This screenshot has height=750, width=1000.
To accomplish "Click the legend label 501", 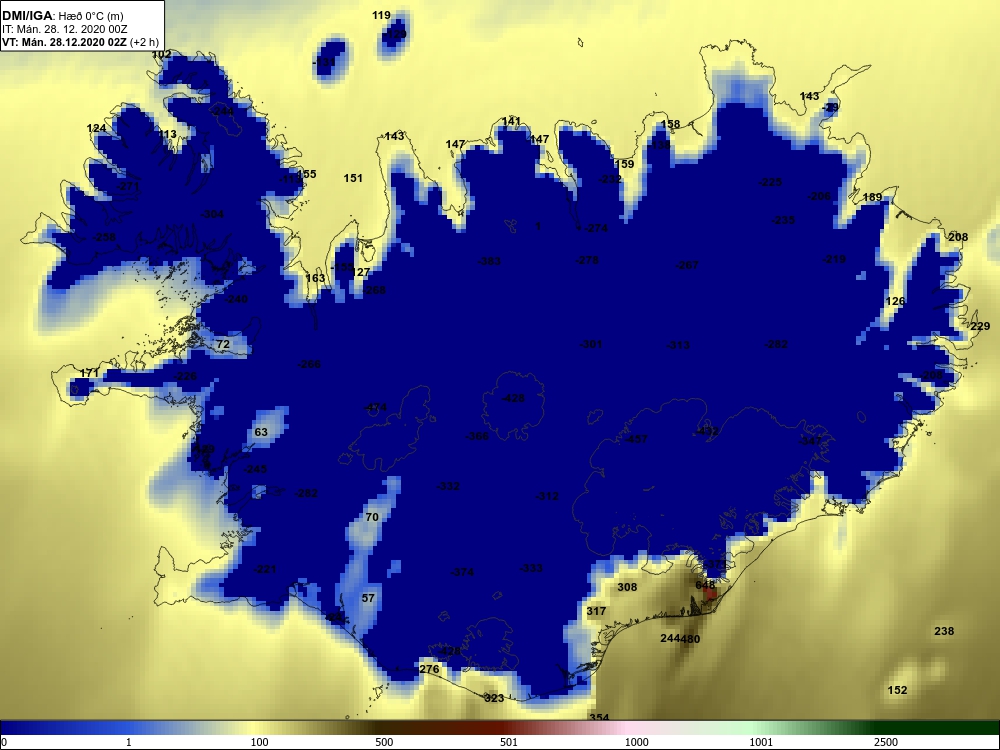I will [x=510, y=742].
